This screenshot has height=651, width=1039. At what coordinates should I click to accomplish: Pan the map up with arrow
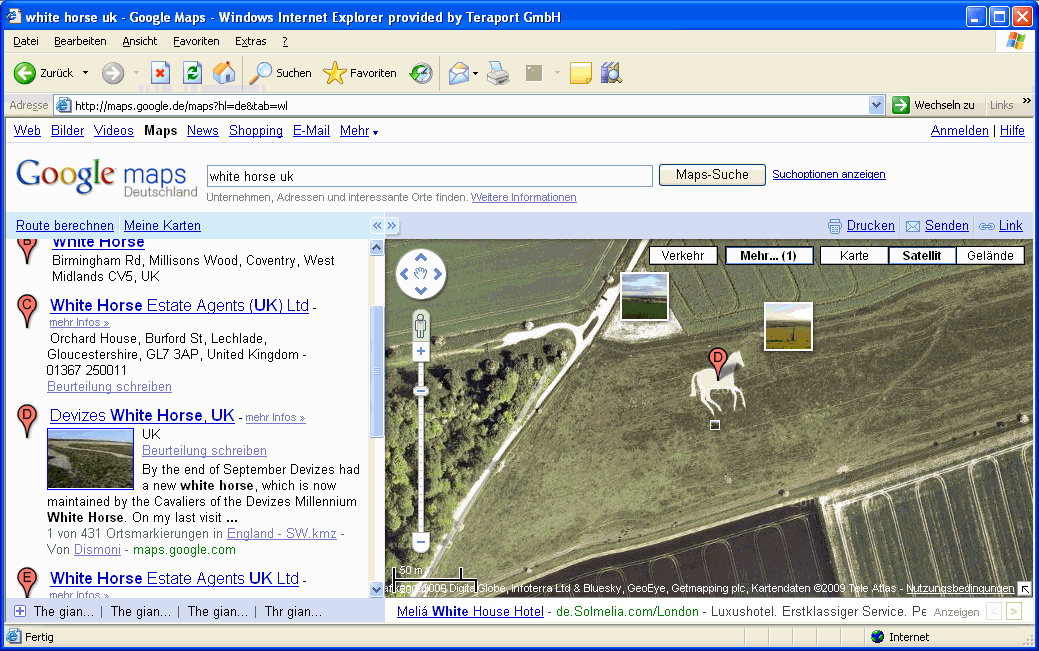click(x=421, y=258)
